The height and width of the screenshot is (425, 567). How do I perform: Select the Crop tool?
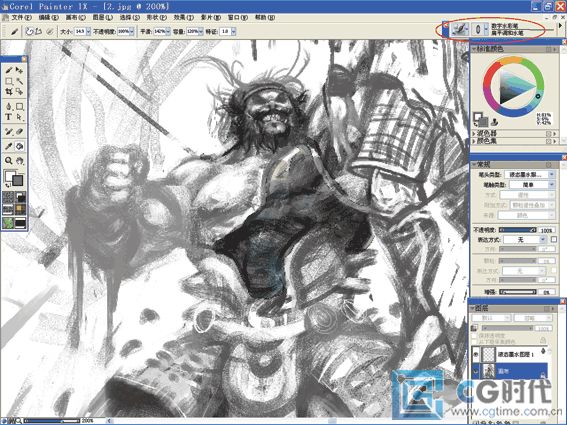click(9, 92)
